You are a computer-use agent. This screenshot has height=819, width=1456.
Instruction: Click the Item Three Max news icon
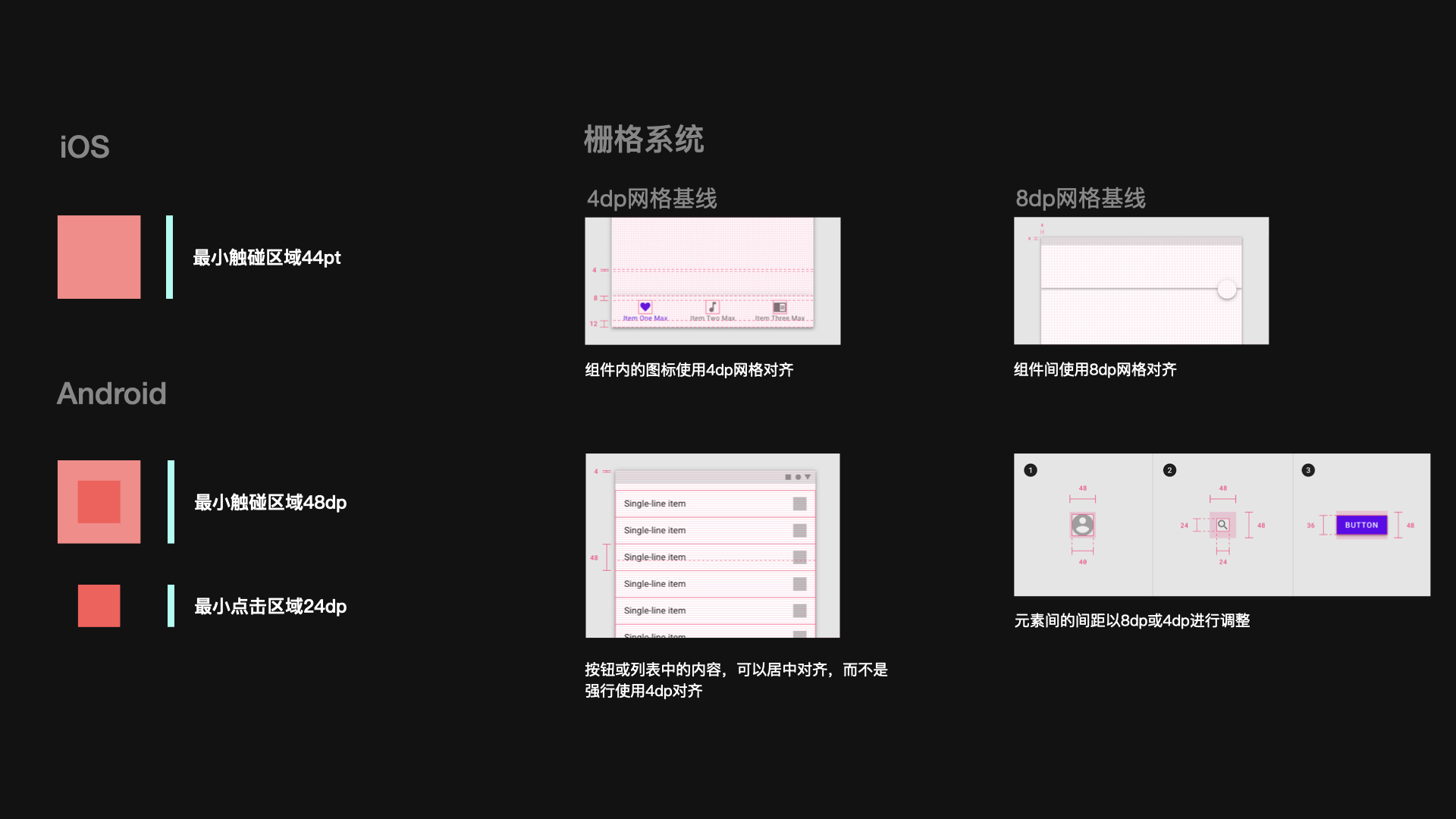pos(779,307)
